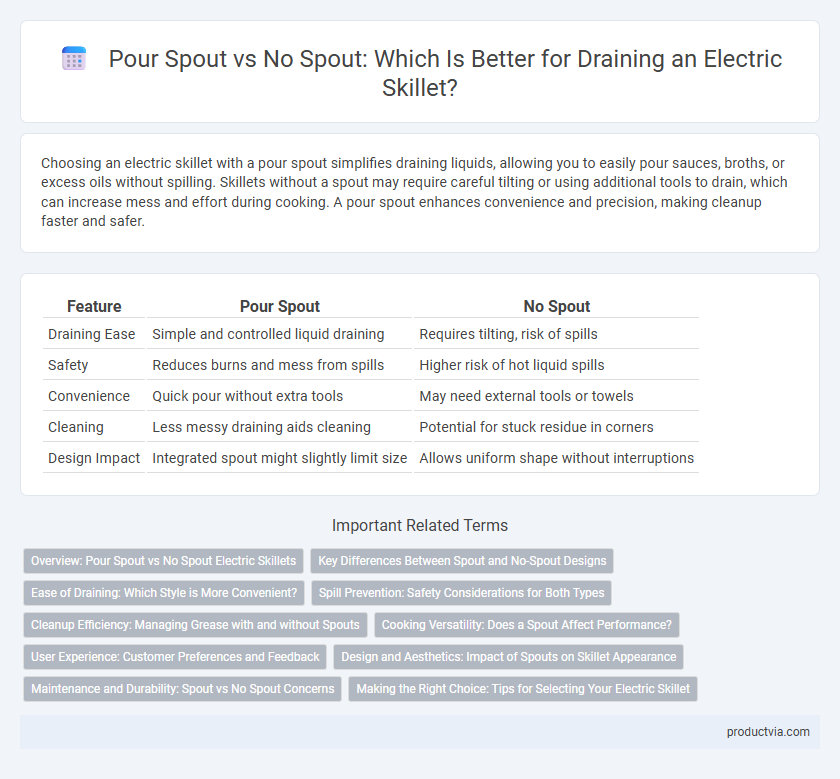The height and width of the screenshot is (779, 840).
Task: Open Design and Aesthetics skillet appearance tag
Action: tap(508, 657)
